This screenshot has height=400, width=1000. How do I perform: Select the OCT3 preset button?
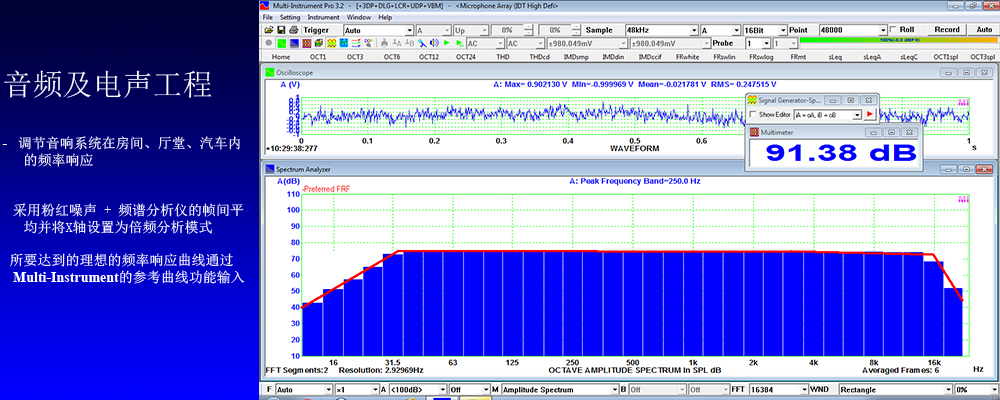point(355,57)
